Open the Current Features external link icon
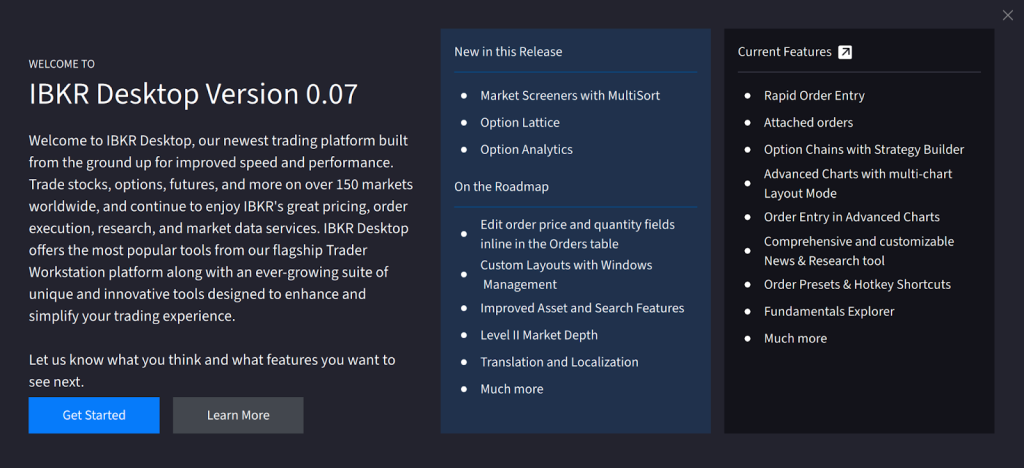 pyautogui.click(x=845, y=52)
